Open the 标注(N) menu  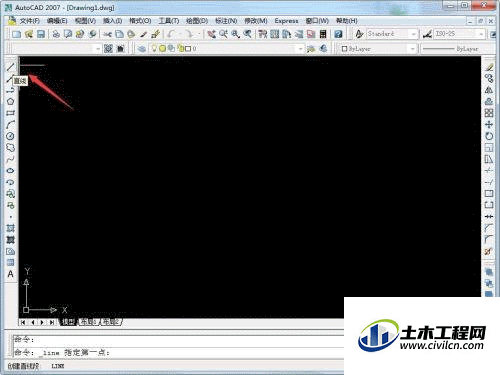(x=226, y=21)
